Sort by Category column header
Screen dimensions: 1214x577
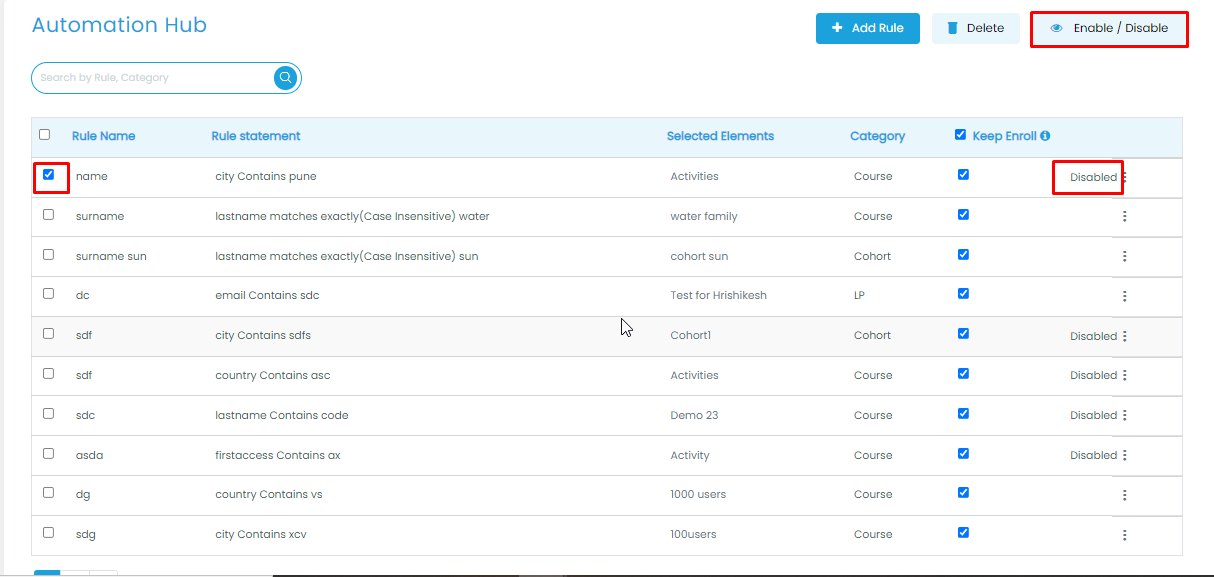(877, 136)
